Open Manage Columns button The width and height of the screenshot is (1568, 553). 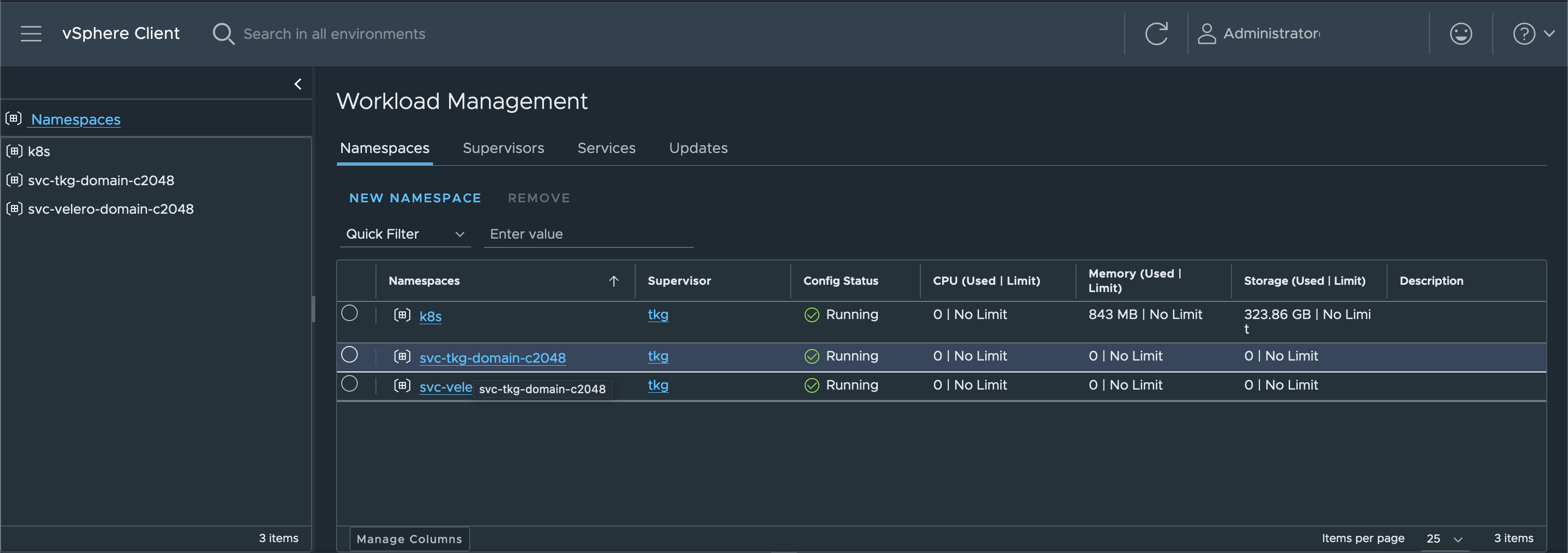(x=409, y=539)
